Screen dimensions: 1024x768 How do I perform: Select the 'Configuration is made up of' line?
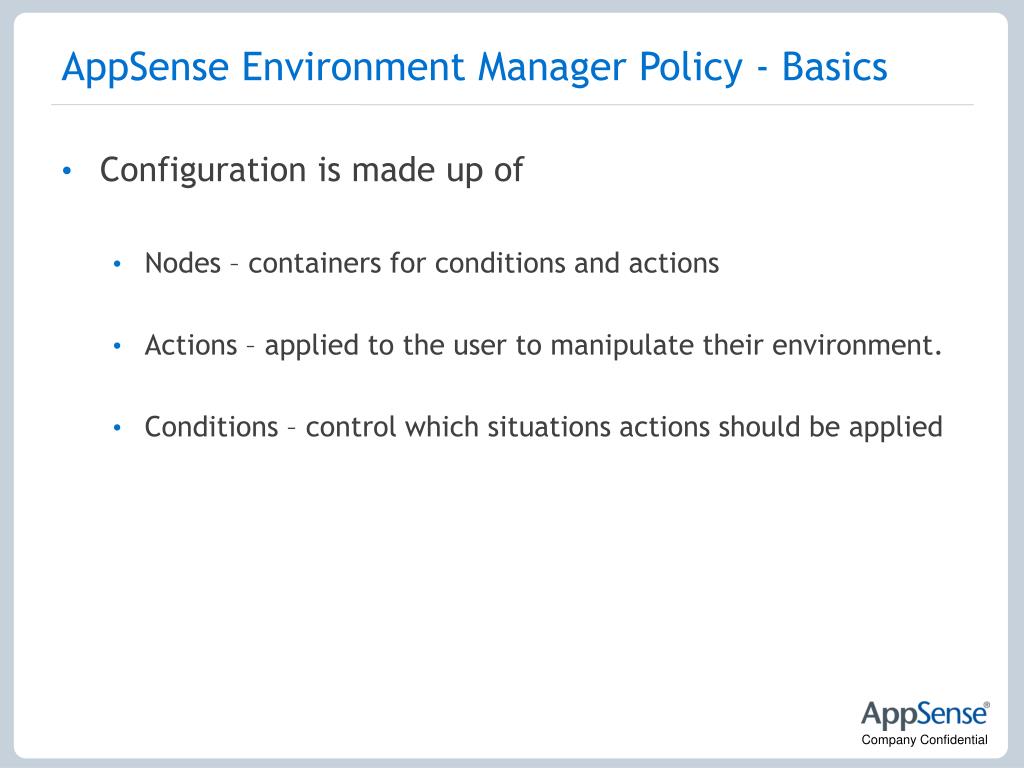pos(312,170)
